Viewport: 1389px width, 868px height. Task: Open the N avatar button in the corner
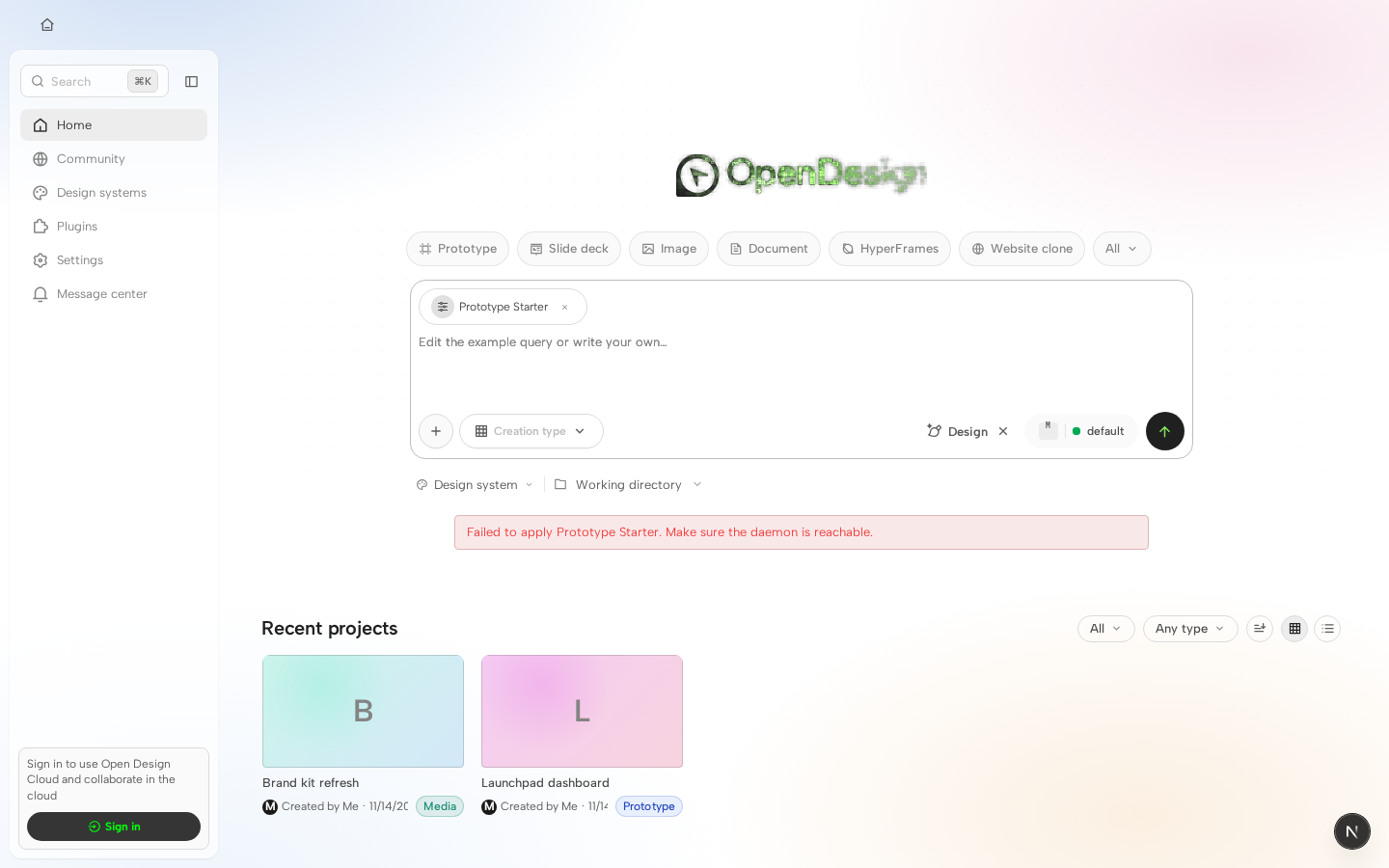point(1351,831)
